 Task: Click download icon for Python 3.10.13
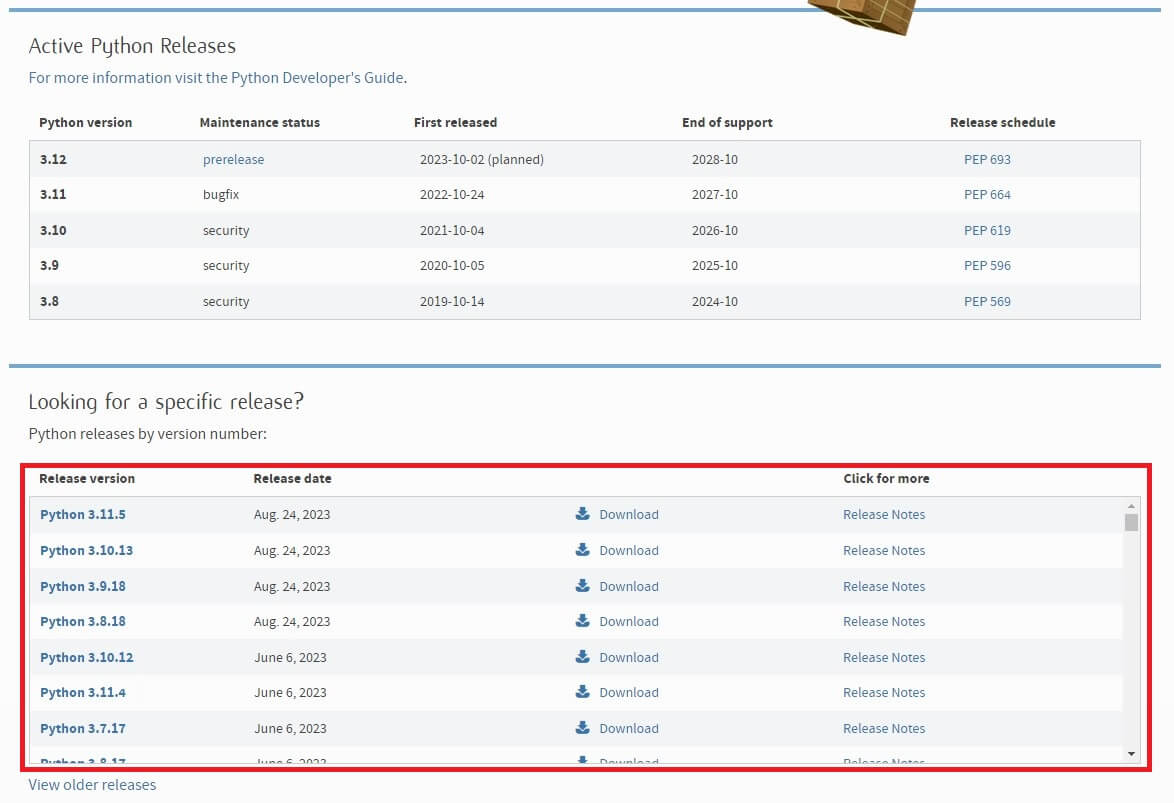coord(583,550)
